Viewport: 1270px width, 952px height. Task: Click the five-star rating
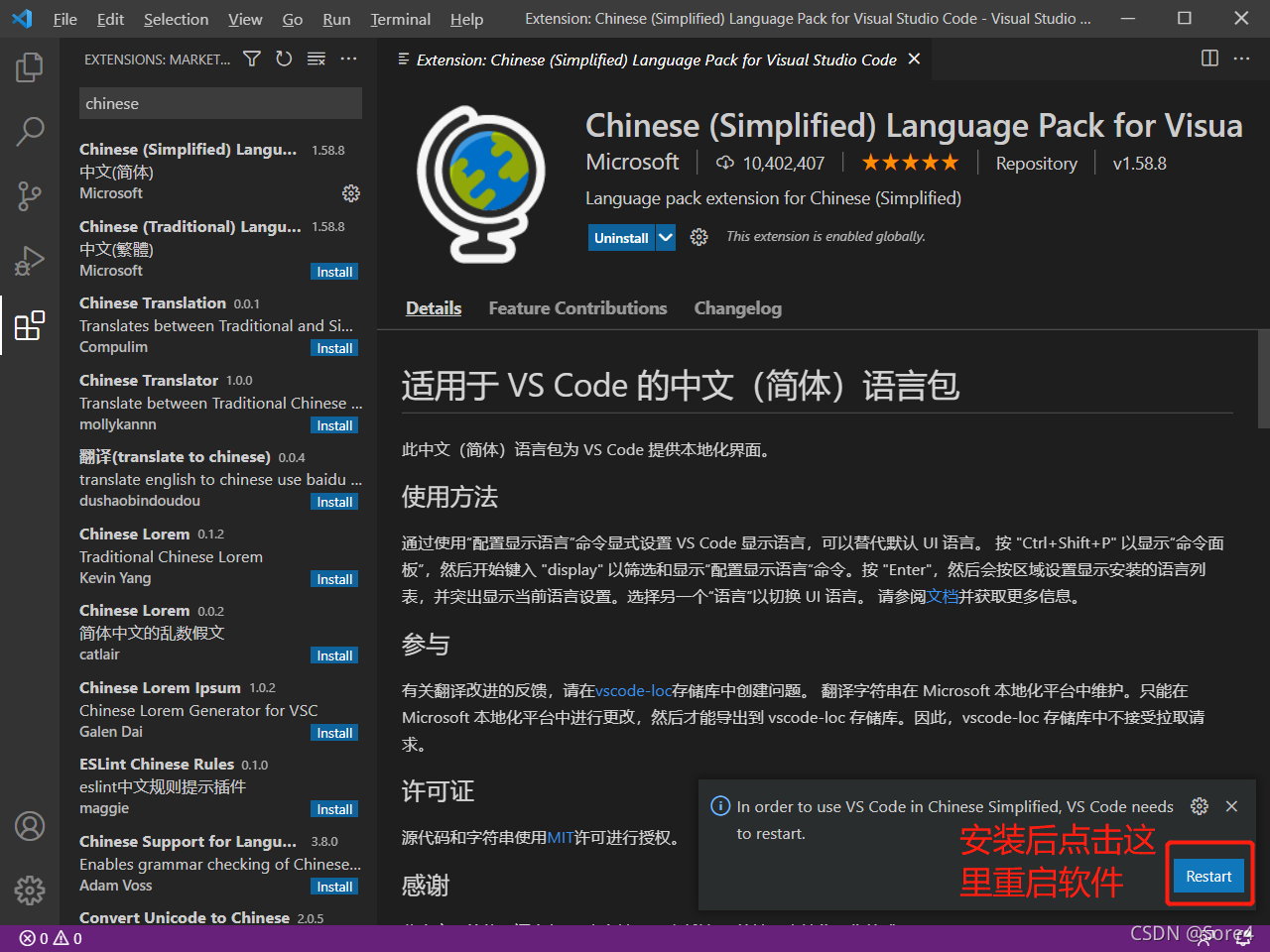(910, 163)
